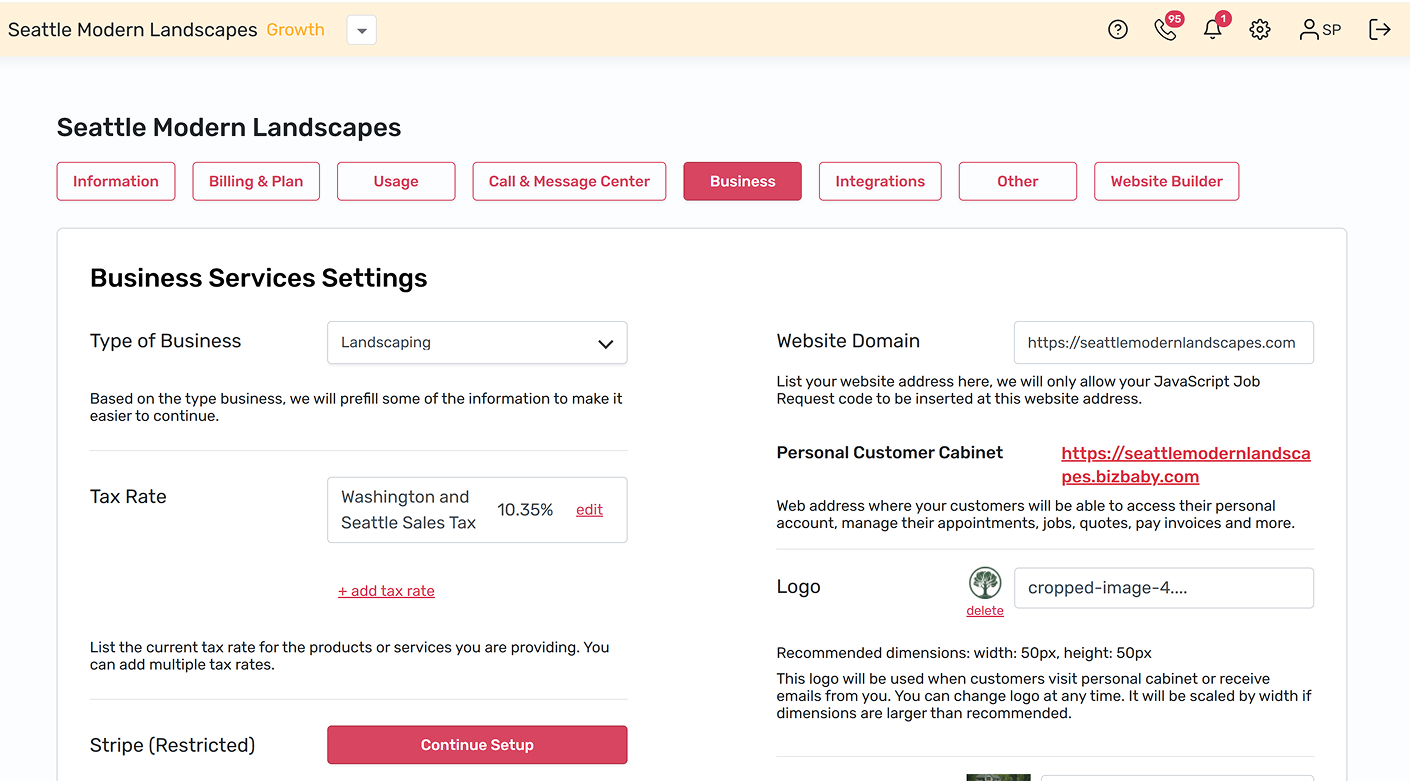The image size is (1410, 781).
Task: Click the Website Domain input field
Action: pos(1164,342)
